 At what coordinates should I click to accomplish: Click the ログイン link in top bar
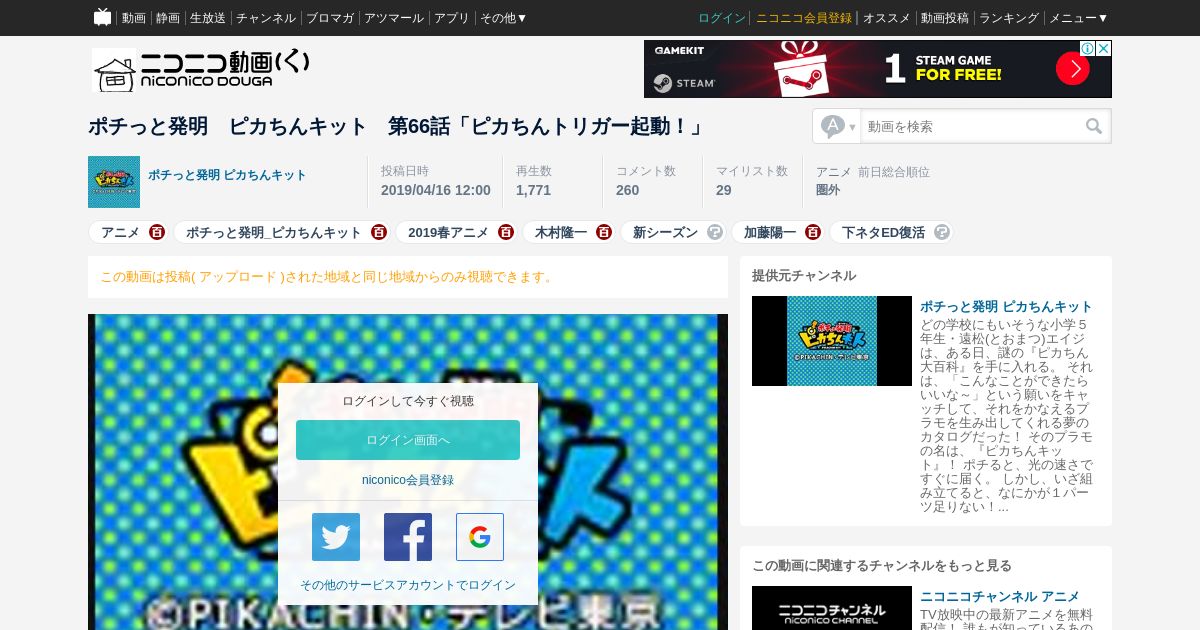tap(722, 18)
